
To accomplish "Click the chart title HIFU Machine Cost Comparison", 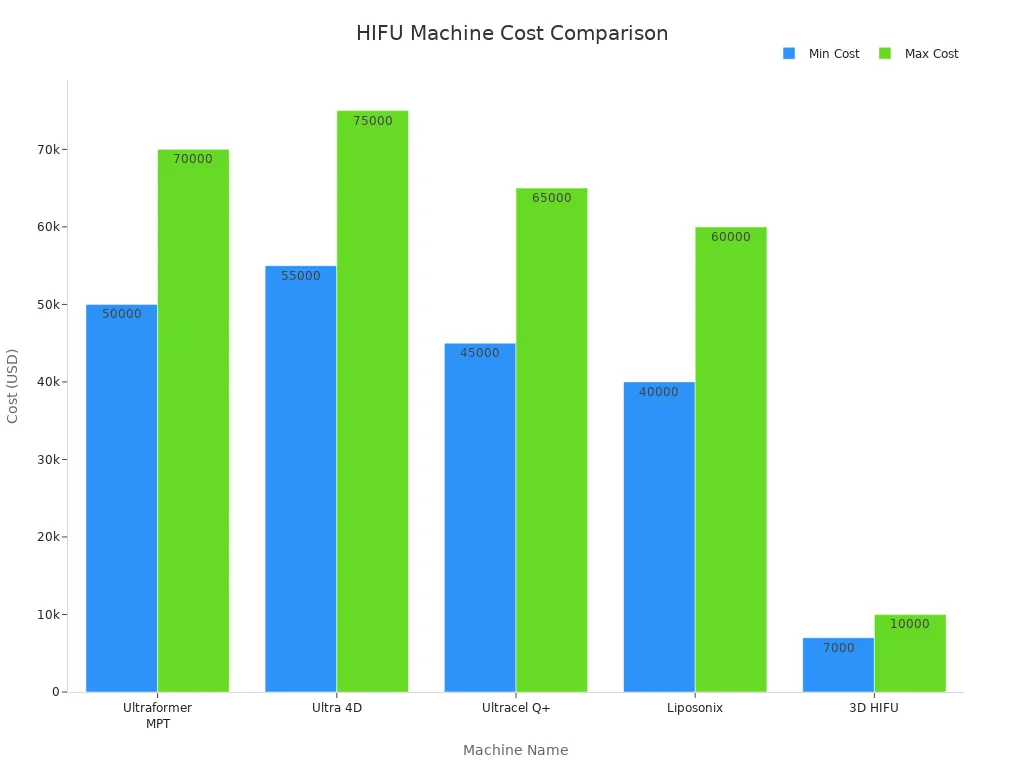I will pos(511,33).
